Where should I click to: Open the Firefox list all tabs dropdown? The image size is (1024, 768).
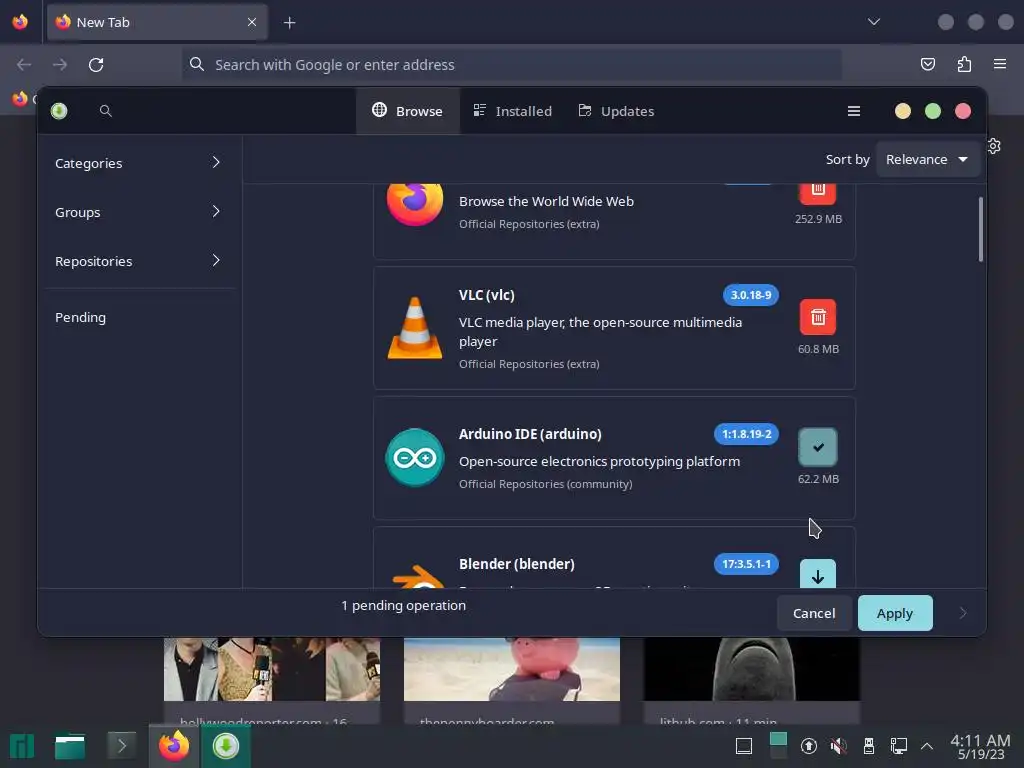pos(874,22)
